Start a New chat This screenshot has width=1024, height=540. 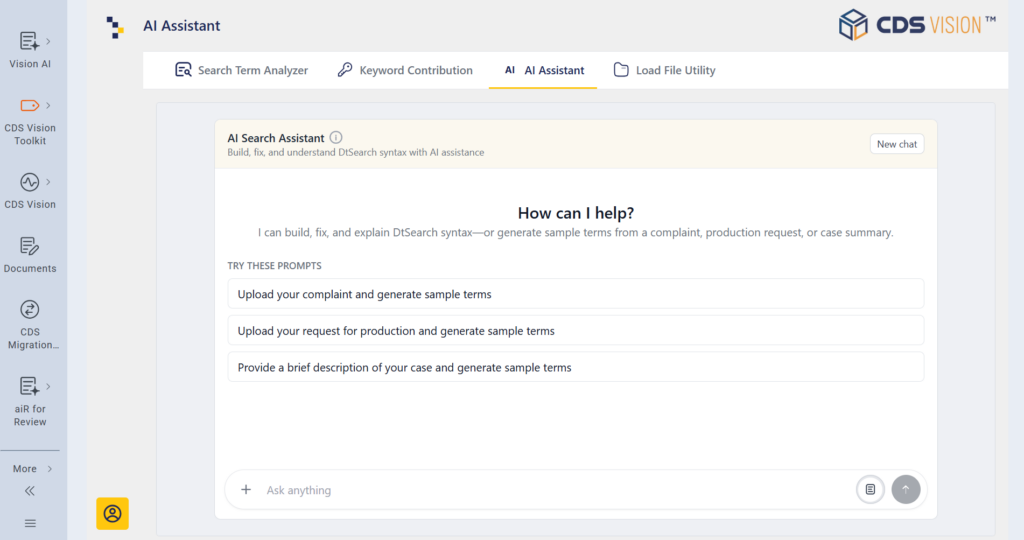897,144
